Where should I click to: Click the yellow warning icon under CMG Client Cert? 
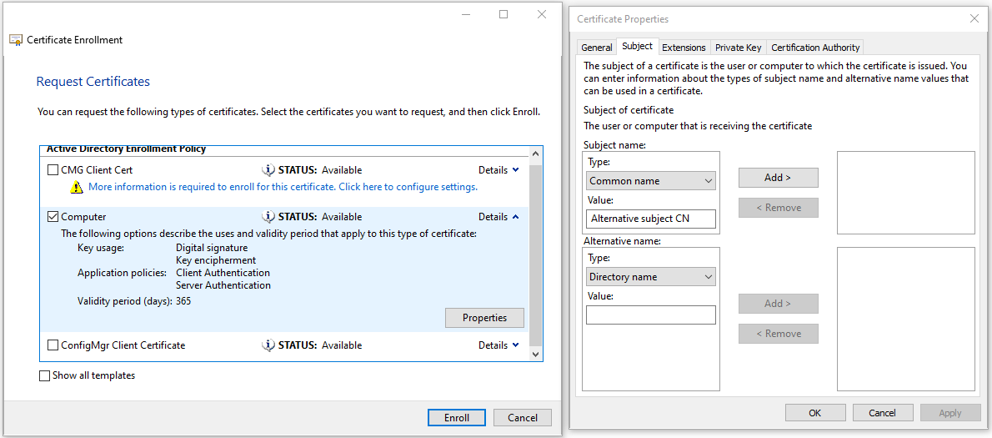pos(77,188)
